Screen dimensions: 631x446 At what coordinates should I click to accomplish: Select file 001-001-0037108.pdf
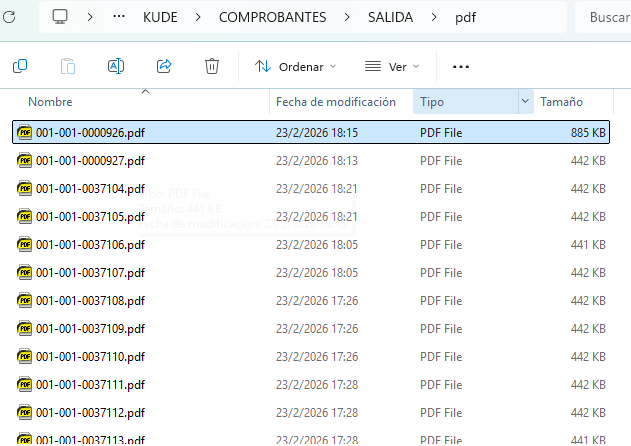[x=90, y=300]
